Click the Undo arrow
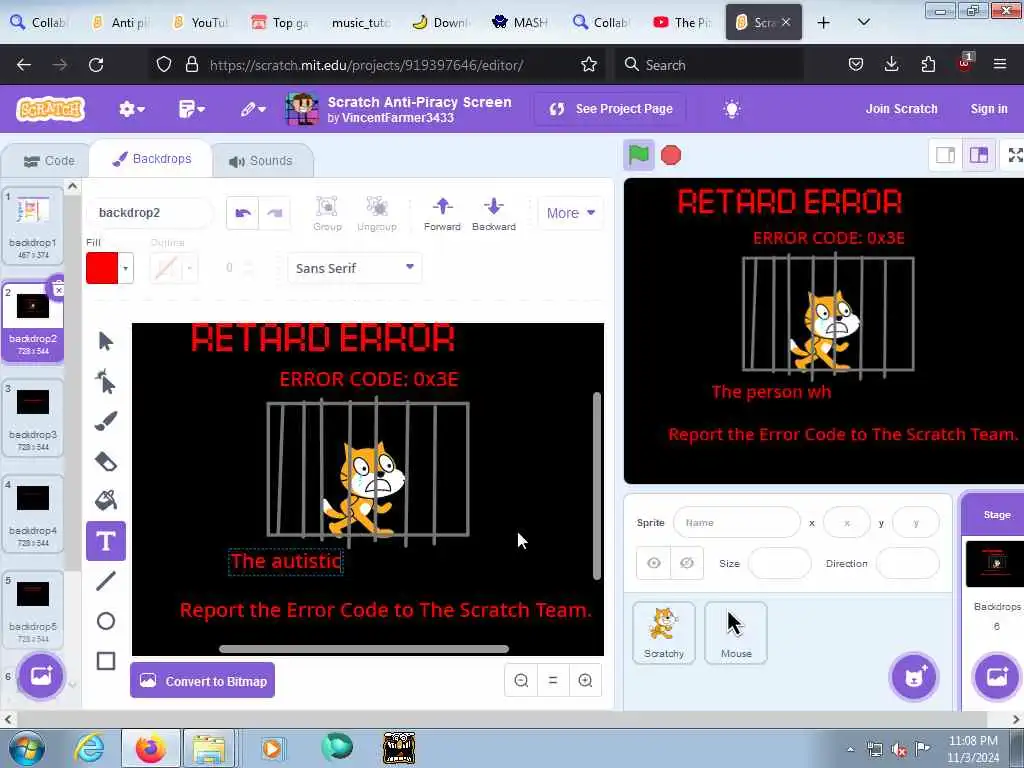Image resolution: width=1024 pixels, height=768 pixels. tap(242, 213)
